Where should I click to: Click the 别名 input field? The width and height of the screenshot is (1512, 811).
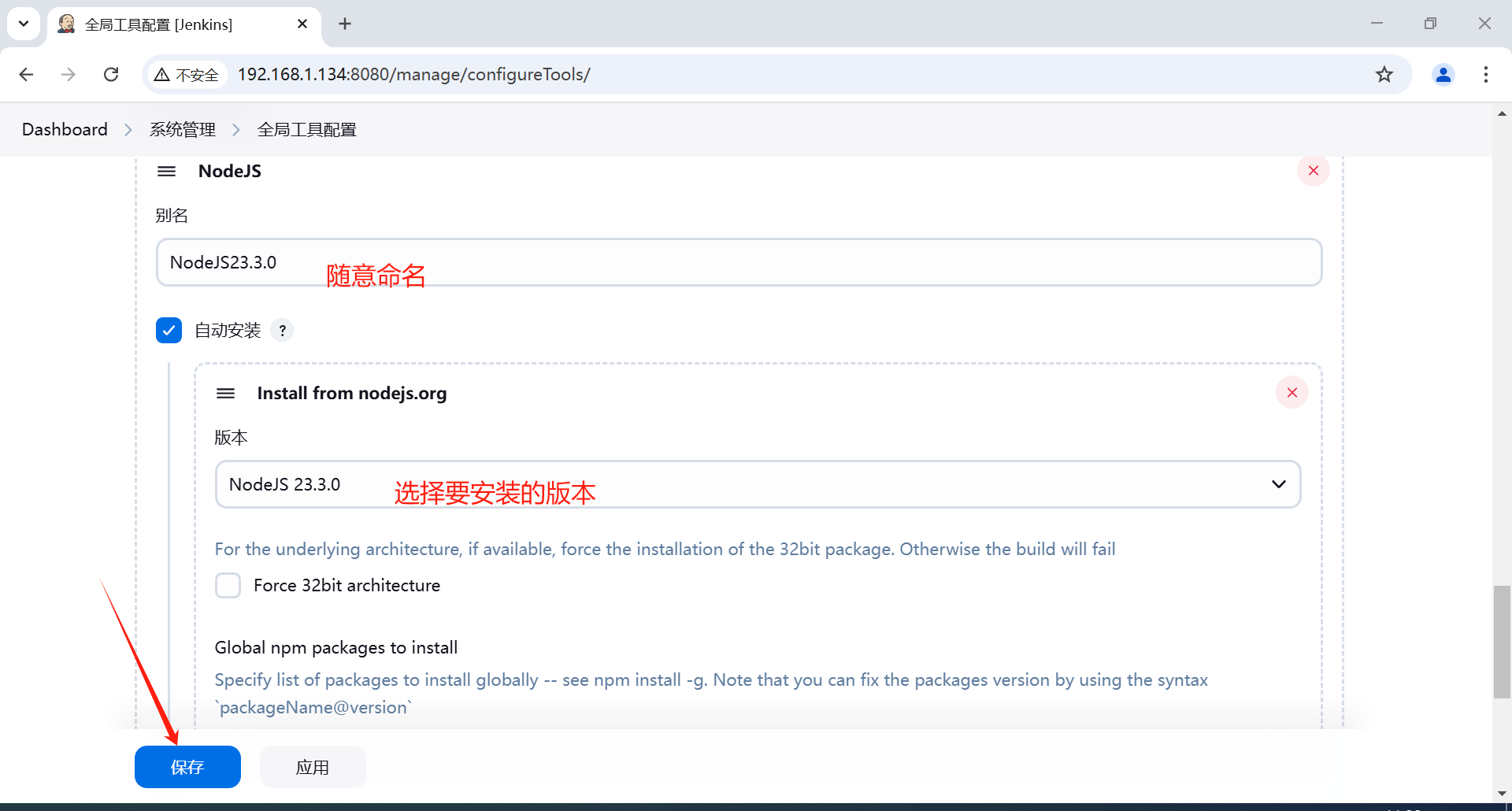[739, 262]
